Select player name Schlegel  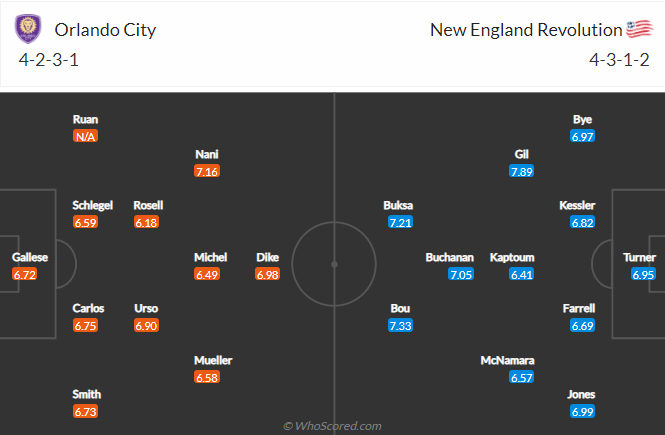pyautogui.click(x=92, y=205)
